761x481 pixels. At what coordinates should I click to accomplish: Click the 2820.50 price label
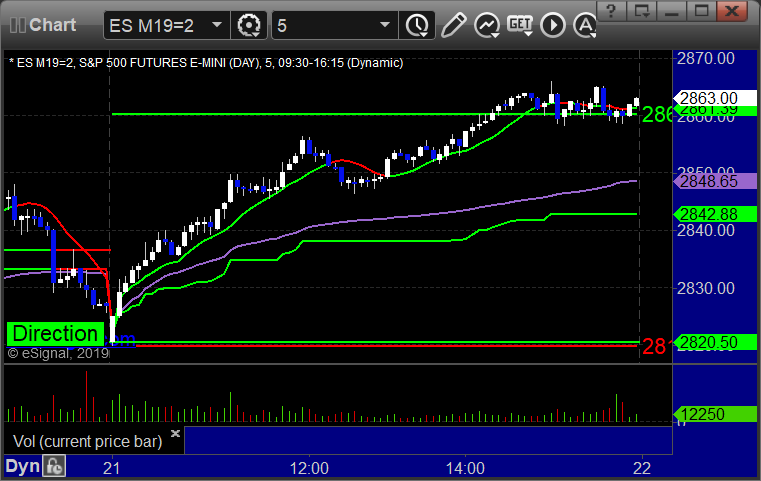click(x=715, y=342)
